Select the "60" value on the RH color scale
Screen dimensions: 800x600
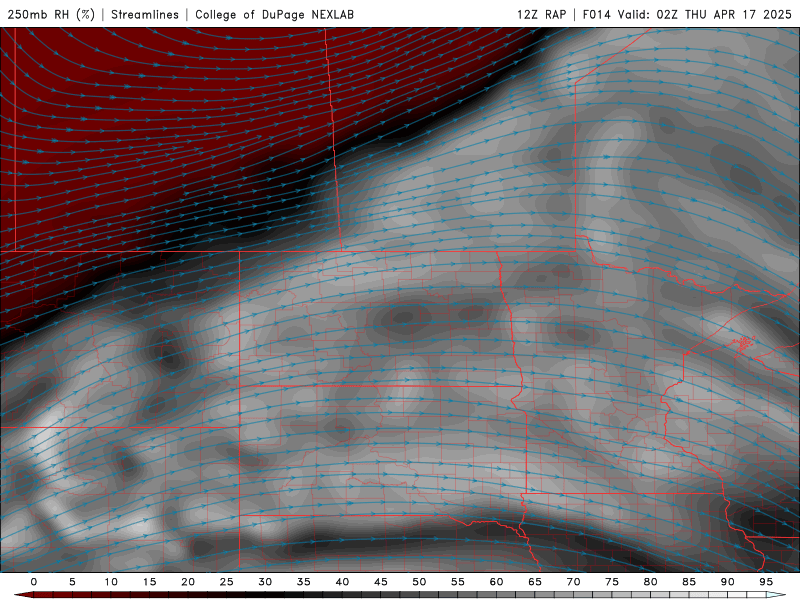click(x=496, y=582)
